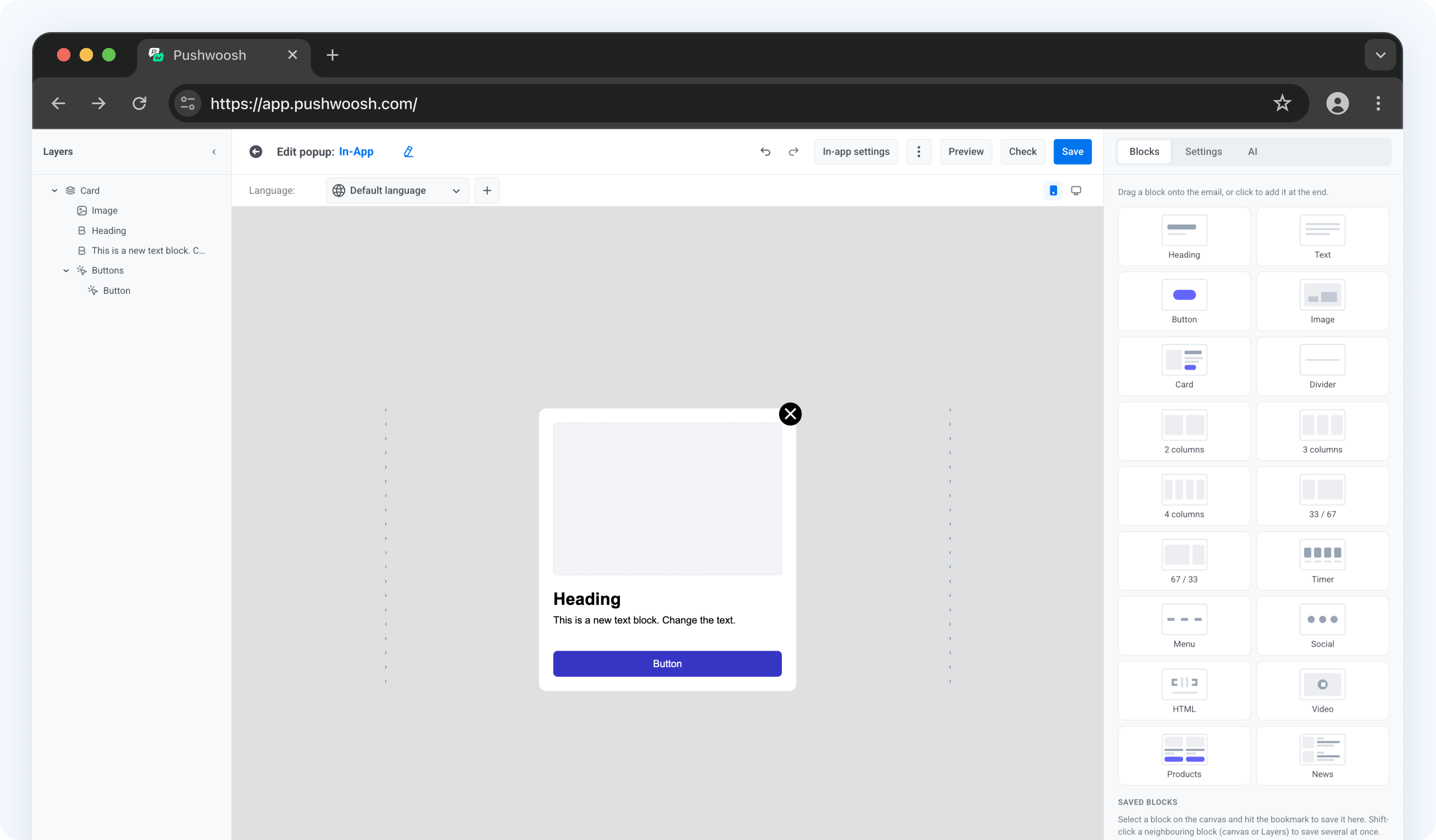Click the blue Button in the popup
Screen dimensions: 1436x840
667,663
